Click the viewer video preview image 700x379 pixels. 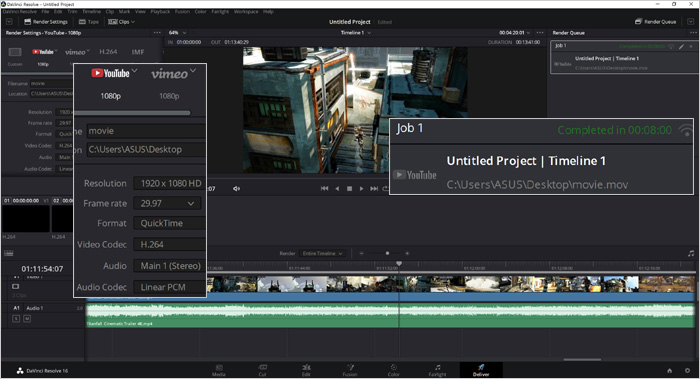355,110
